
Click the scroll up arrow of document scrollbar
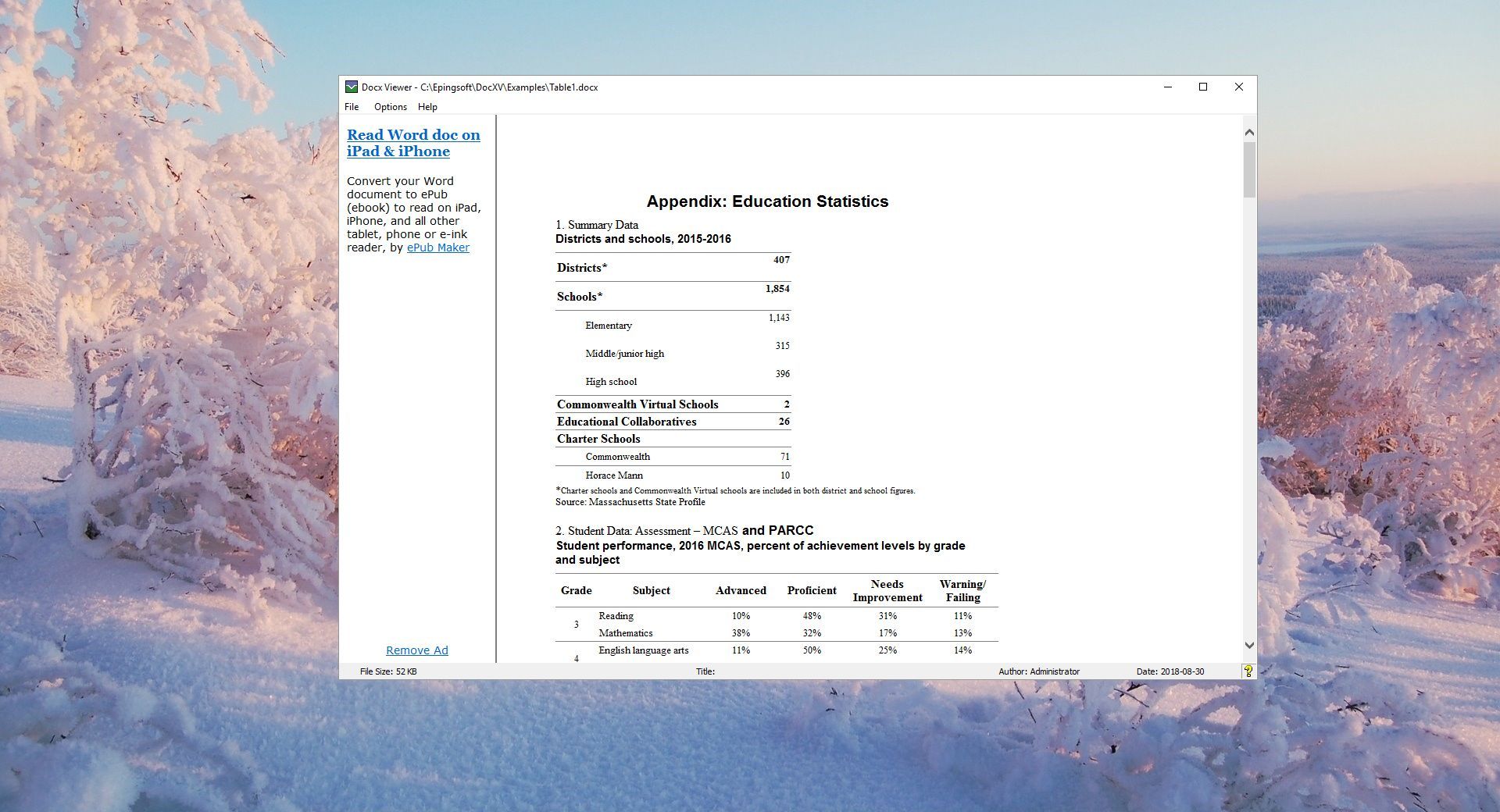tap(1249, 133)
